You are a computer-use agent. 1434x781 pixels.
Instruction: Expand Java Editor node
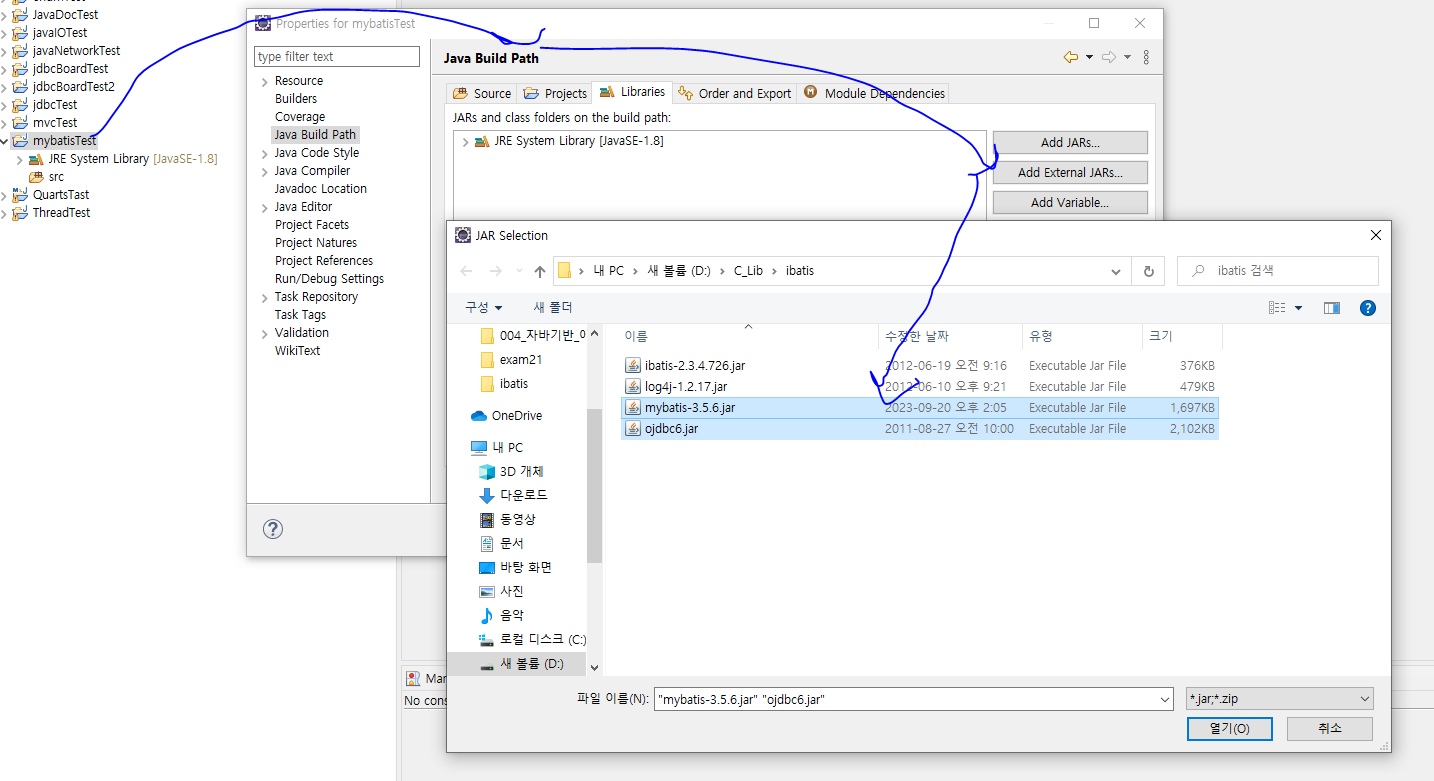coord(265,208)
